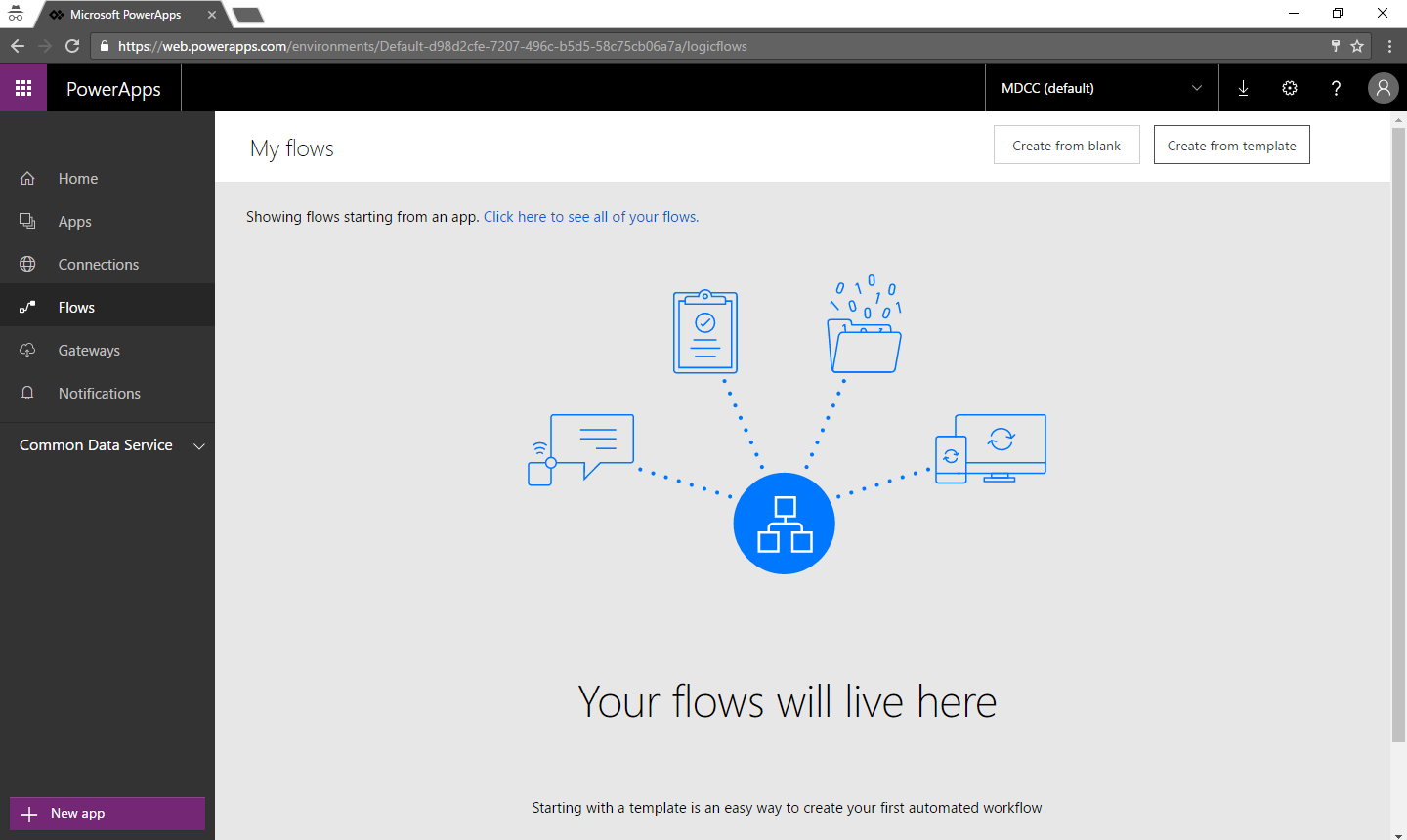Open Connections from the sidebar
Screen dimensions: 1407x840
click(98, 265)
